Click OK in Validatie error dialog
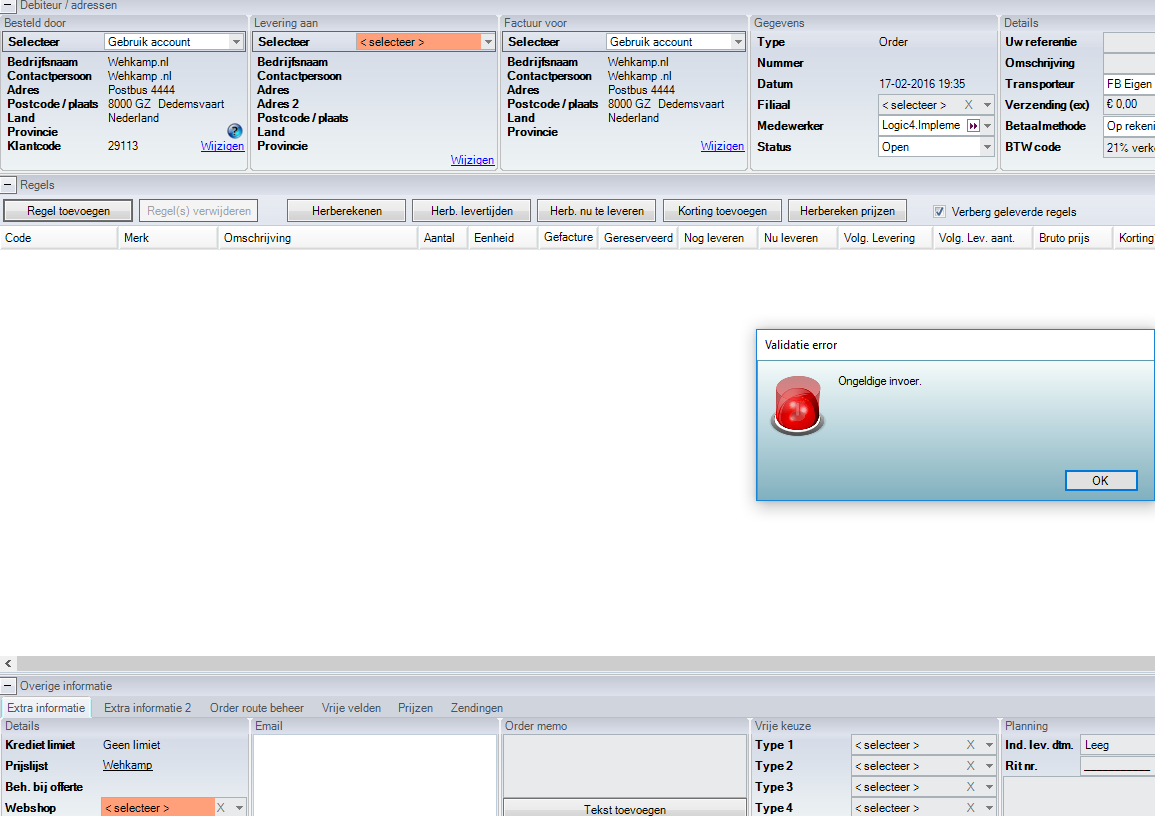This screenshot has width=1155, height=816. point(1100,480)
